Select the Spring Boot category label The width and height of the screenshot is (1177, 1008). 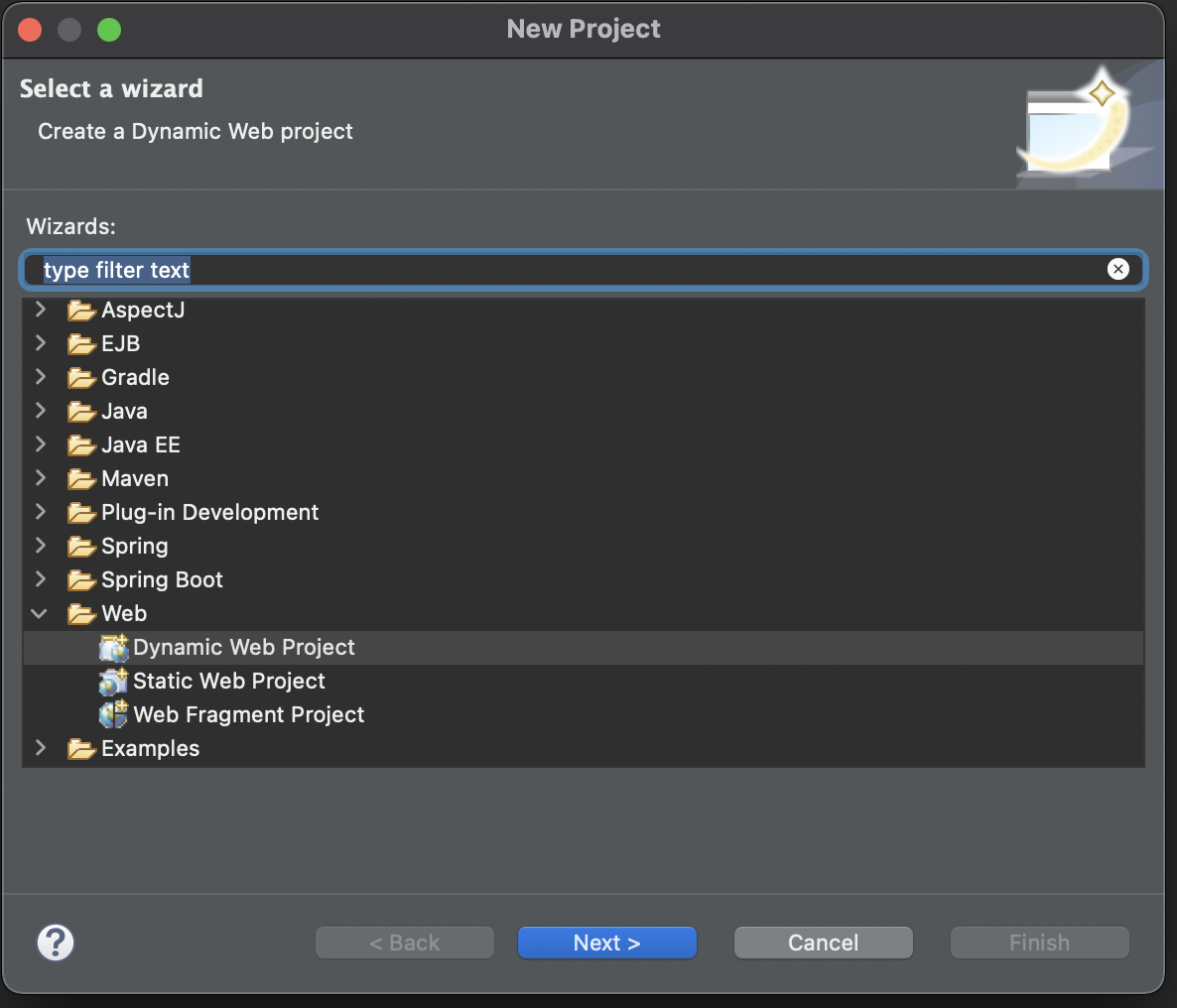click(x=162, y=580)
